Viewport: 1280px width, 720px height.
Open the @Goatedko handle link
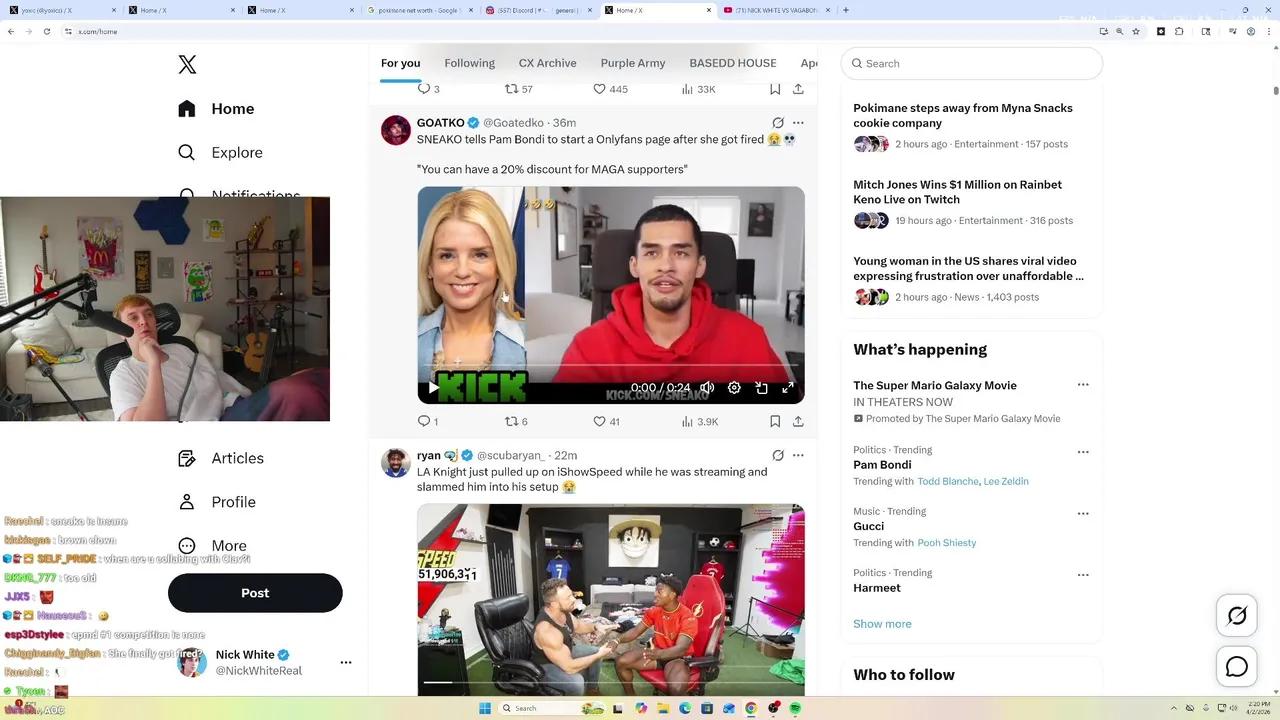pyautogui.click(x=514, y=123)
